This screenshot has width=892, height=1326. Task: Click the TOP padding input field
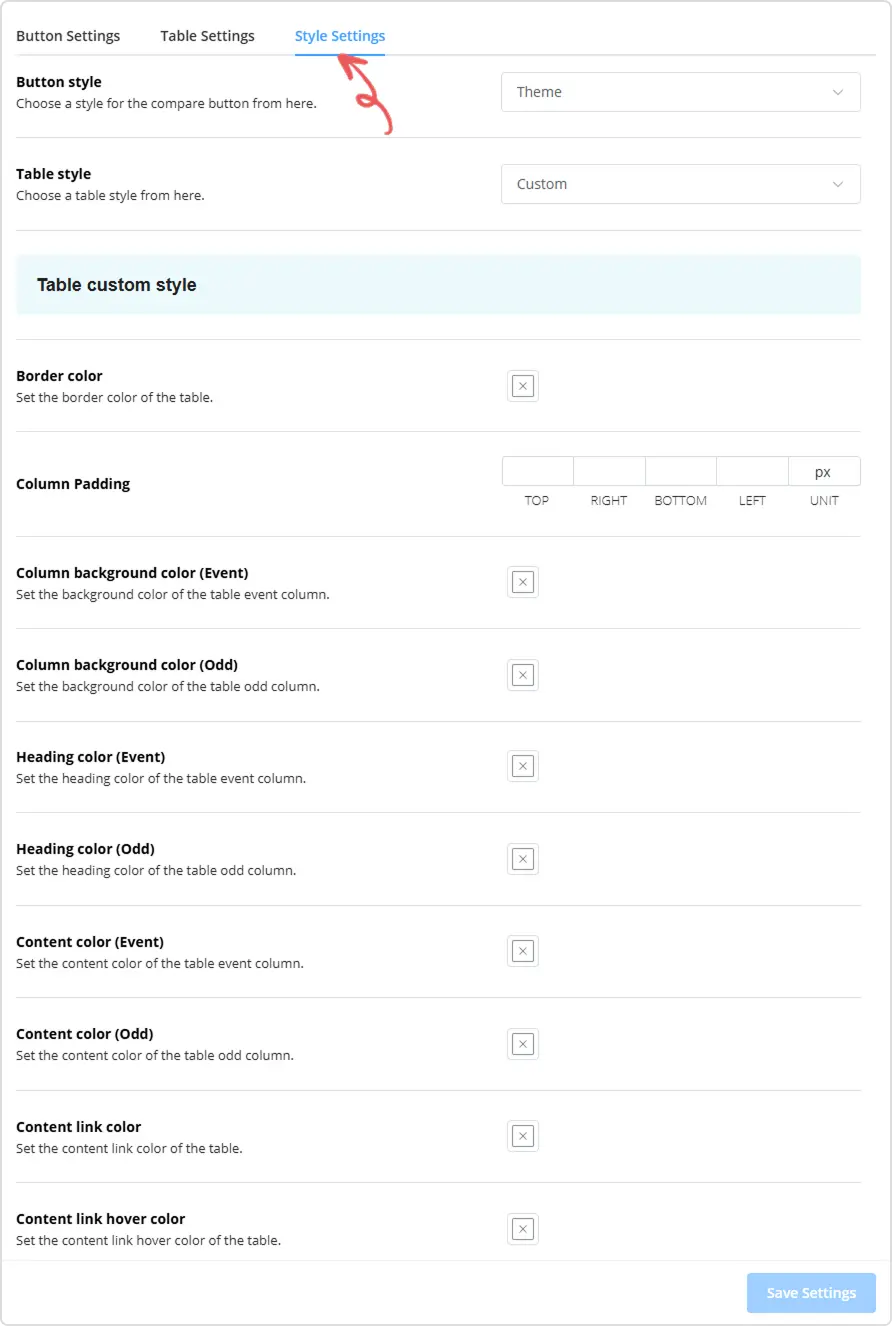[537, 470]
